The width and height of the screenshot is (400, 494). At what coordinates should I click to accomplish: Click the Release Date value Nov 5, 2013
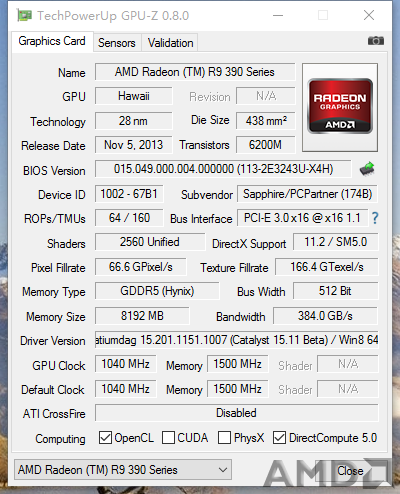[x=134, y=145]
